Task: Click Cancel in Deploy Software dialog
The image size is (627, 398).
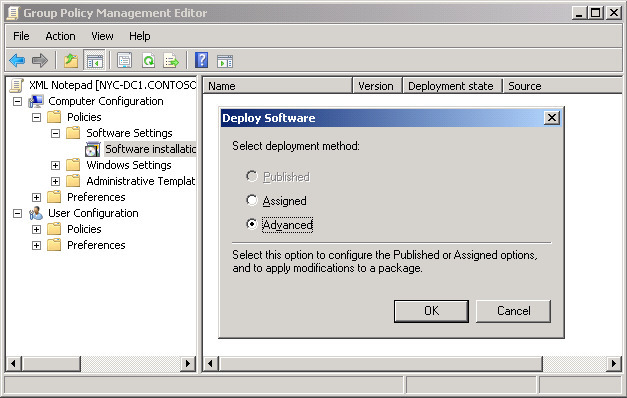Action: tap(513, 311)
